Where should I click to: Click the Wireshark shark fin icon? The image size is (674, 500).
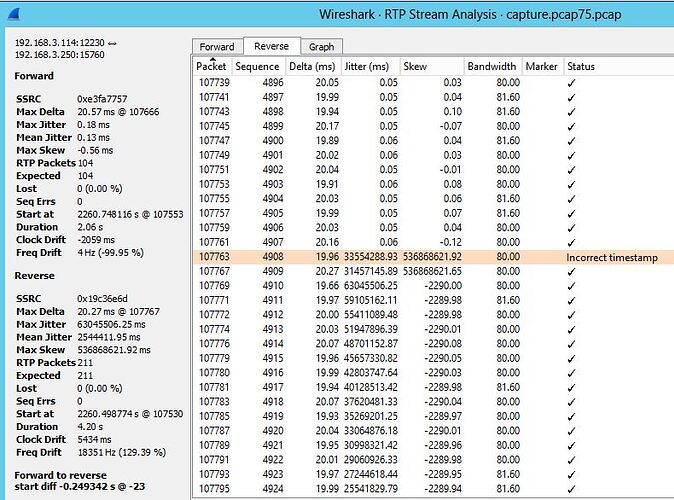pyautogui.click(x=14, y=15)
